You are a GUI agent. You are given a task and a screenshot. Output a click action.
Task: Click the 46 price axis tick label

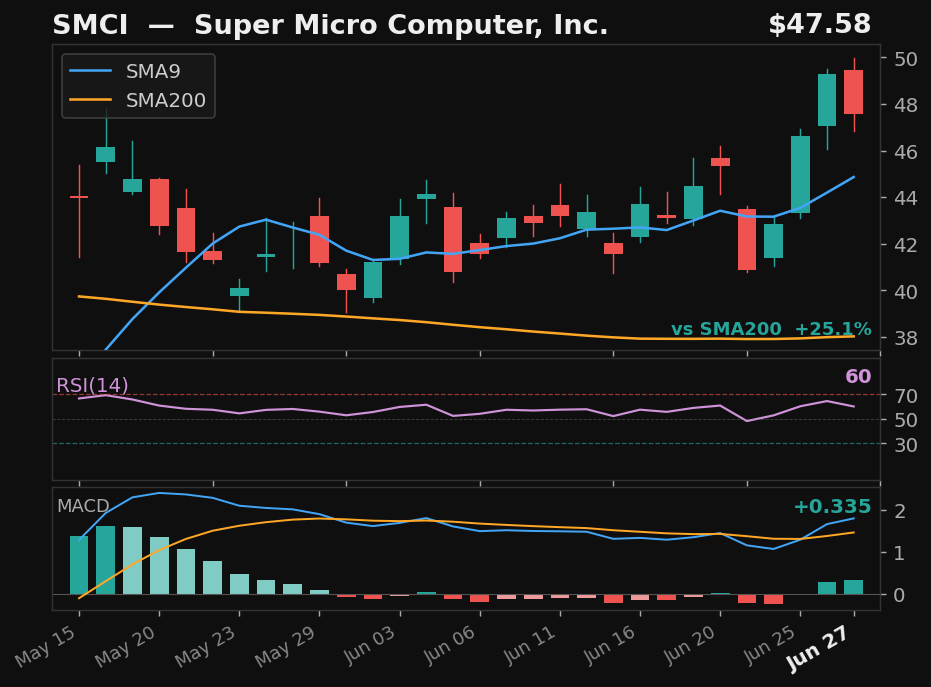coord(905,152)
